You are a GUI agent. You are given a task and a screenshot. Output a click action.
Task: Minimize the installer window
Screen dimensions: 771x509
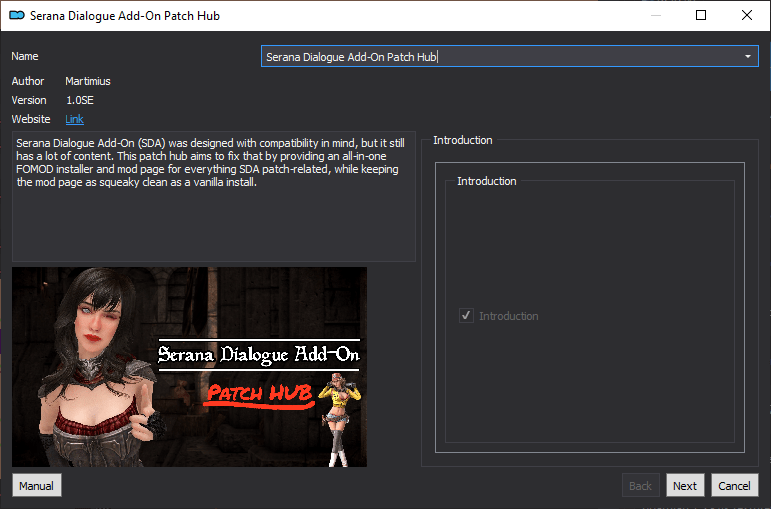click(656, 15)
